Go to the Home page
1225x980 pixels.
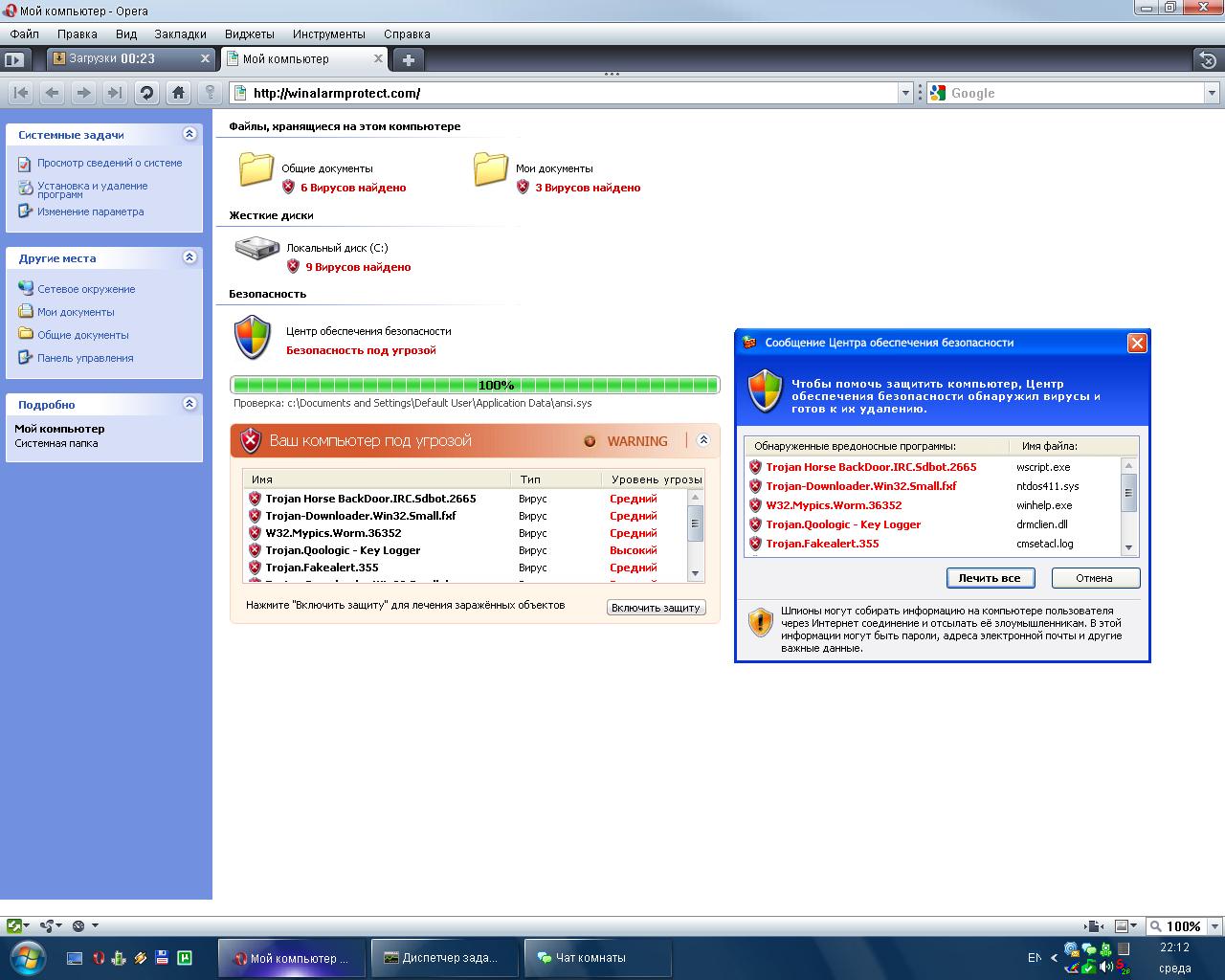click(x=178, y=93)
